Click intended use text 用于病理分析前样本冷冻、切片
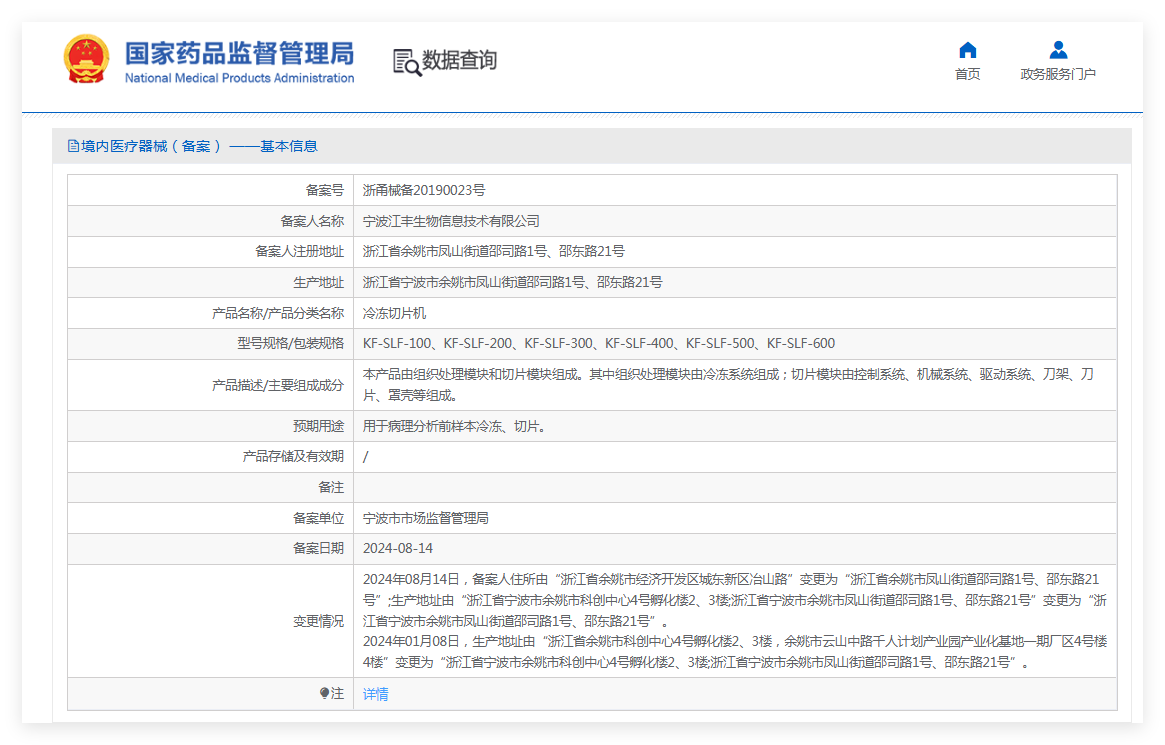The height and width of the screenshot is (745, 1165). tap(453, 426)
